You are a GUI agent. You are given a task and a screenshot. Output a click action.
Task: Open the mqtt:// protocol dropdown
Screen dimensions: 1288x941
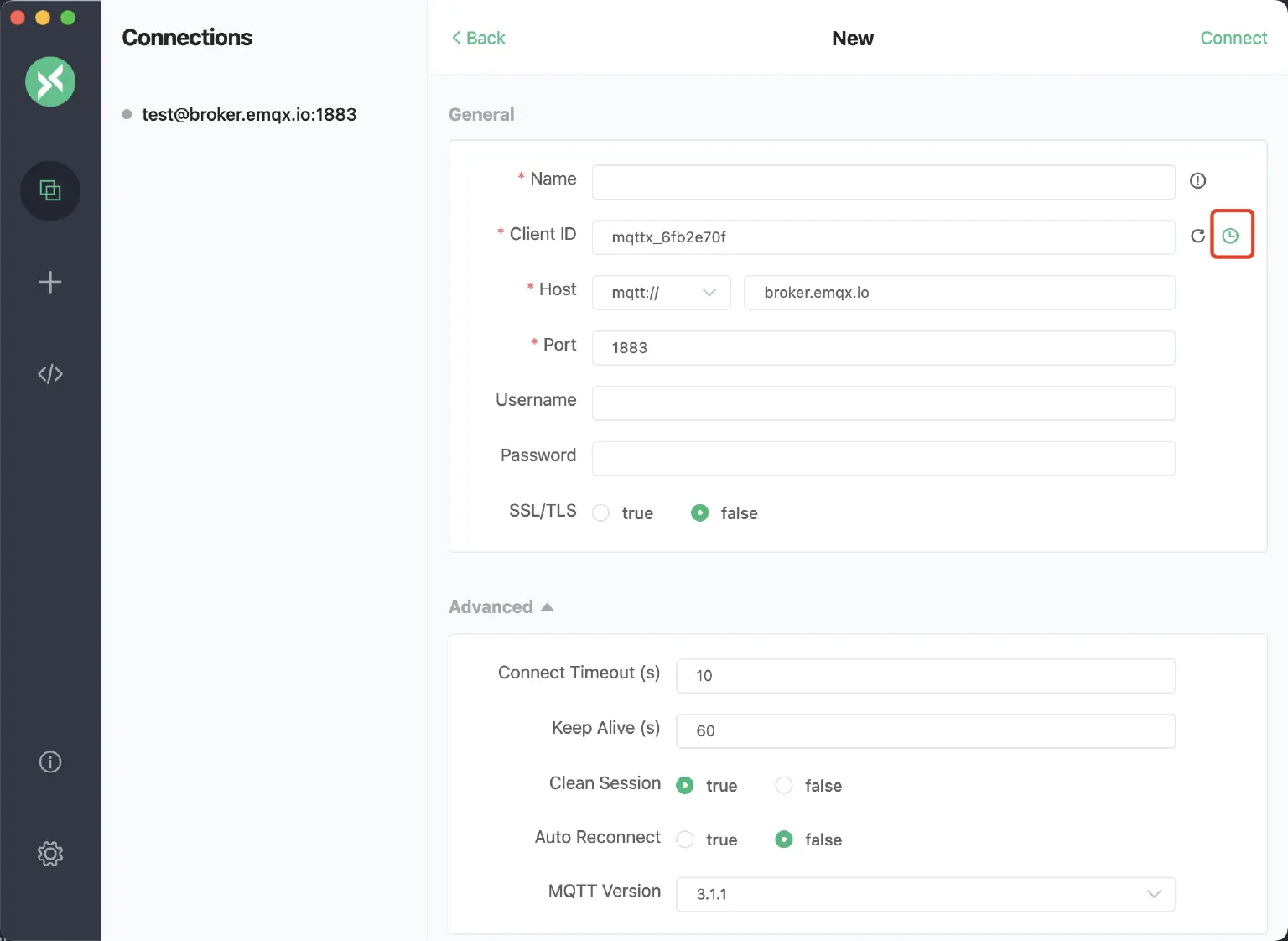[662, 293]
